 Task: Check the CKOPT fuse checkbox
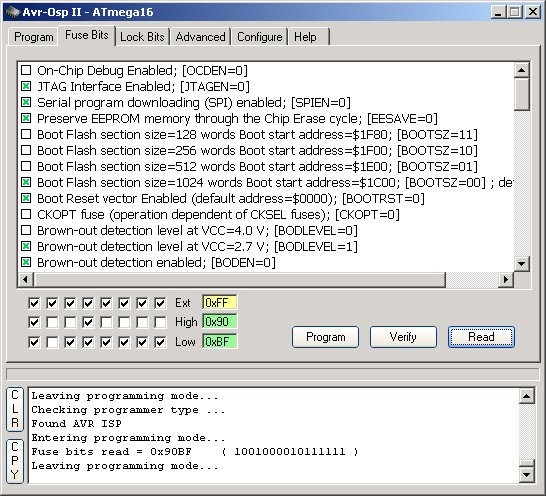click(x=26, y=215)
